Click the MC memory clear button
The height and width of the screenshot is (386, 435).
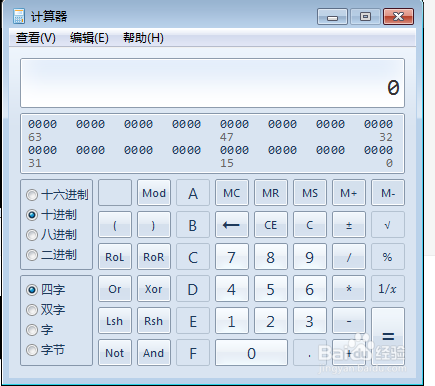[232, 193]
